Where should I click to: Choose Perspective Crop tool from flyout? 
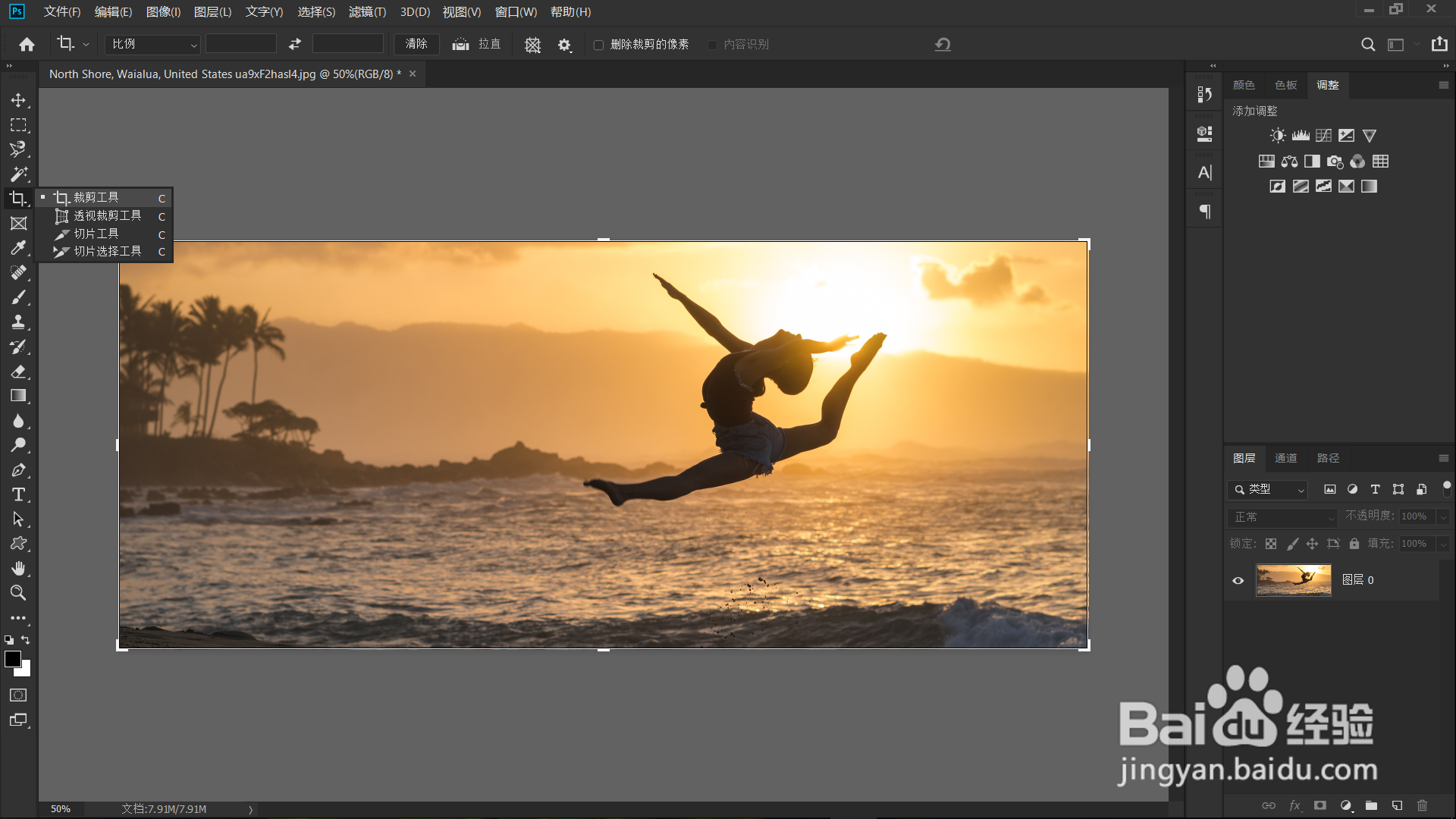pos(106,216)
